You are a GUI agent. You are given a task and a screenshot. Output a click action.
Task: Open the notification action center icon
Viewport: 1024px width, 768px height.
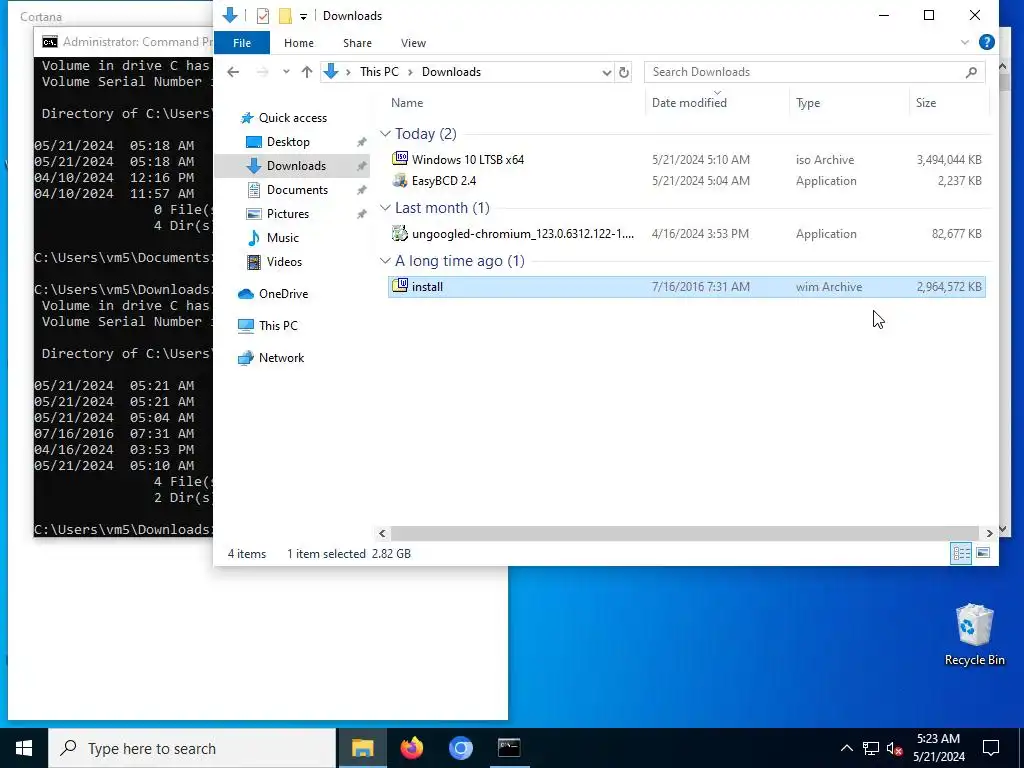(991, 748)
